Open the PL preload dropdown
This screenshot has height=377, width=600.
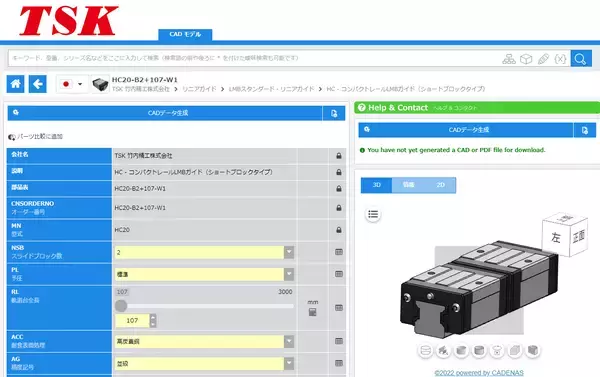tap(204, 274)
